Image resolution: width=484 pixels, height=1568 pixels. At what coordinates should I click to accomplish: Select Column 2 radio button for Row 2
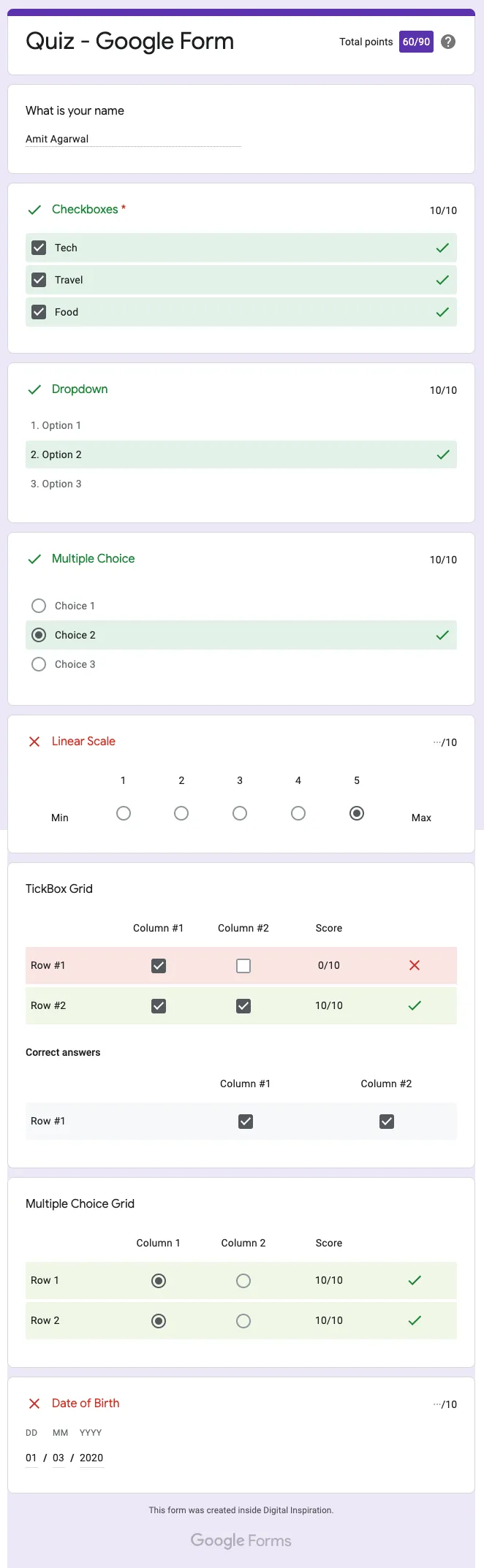coord(243,1320)
